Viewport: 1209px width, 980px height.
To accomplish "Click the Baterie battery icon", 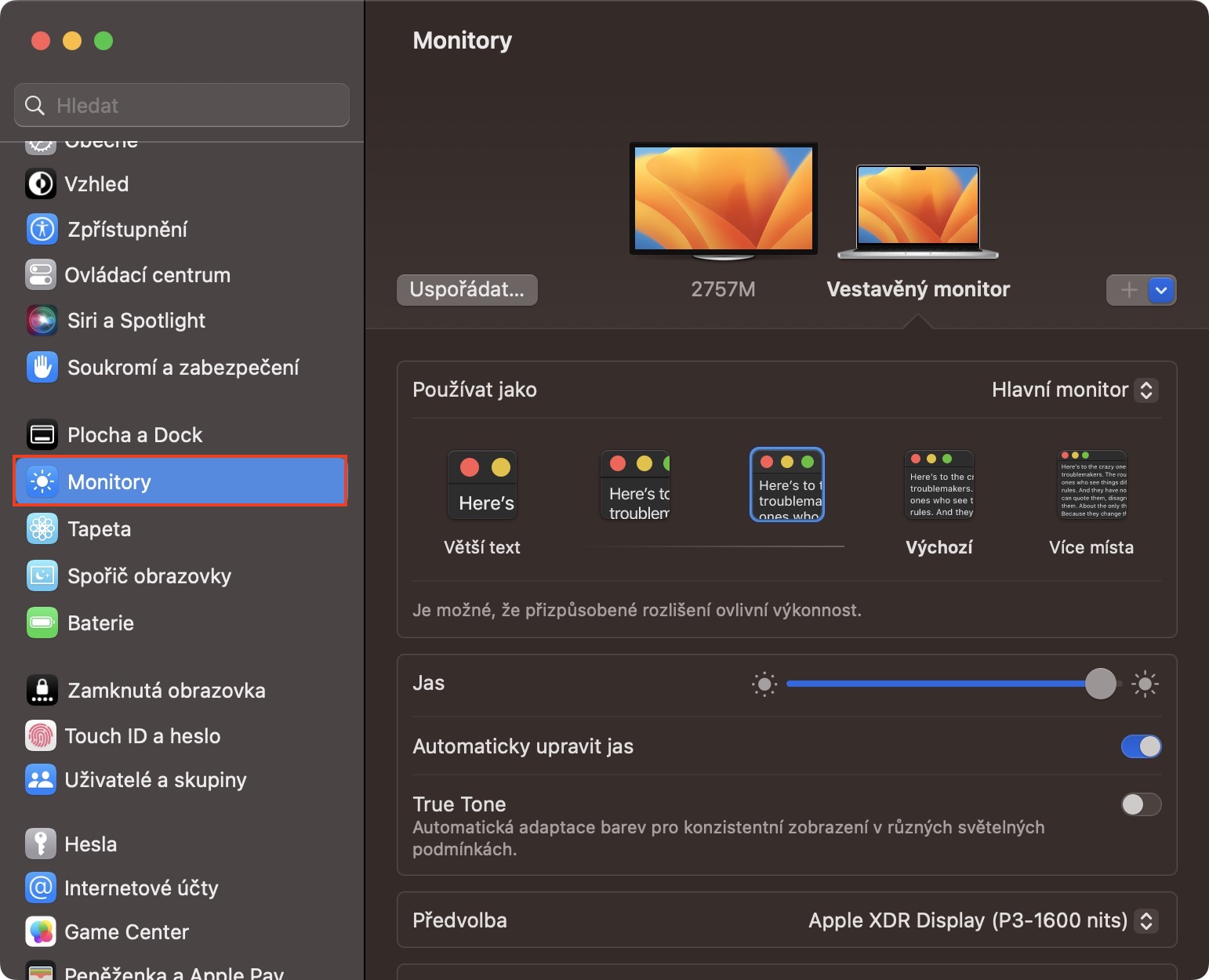I will pyautogui.click(x=42, y=623).
